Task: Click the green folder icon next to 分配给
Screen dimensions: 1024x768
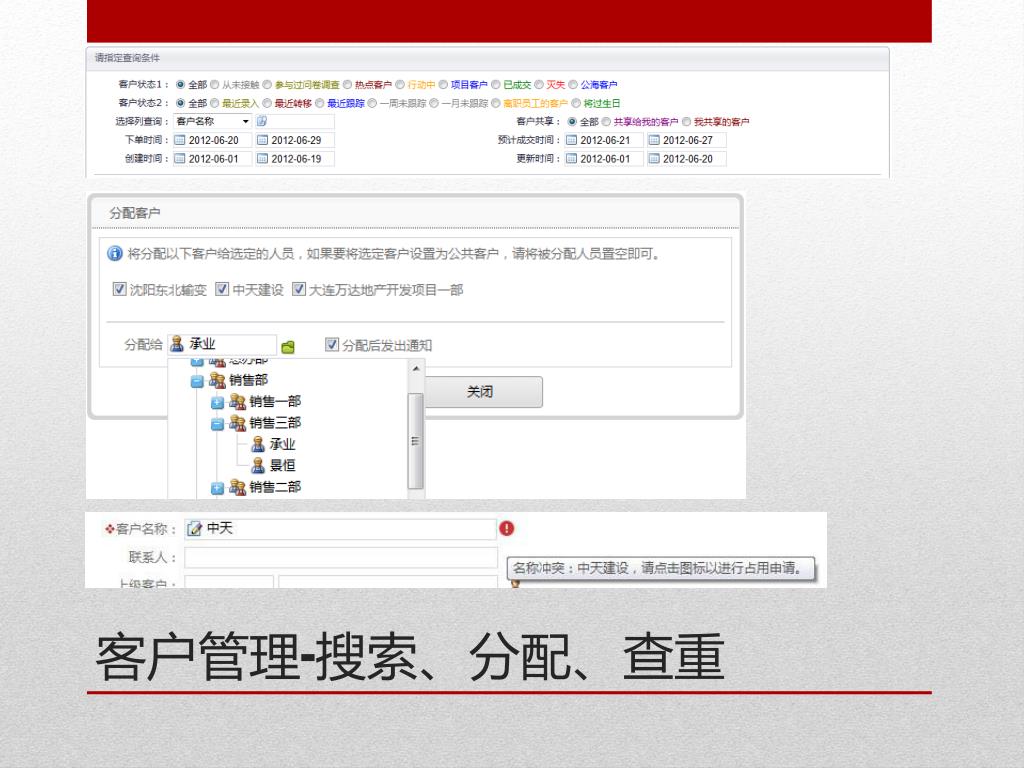Action: 288,347
